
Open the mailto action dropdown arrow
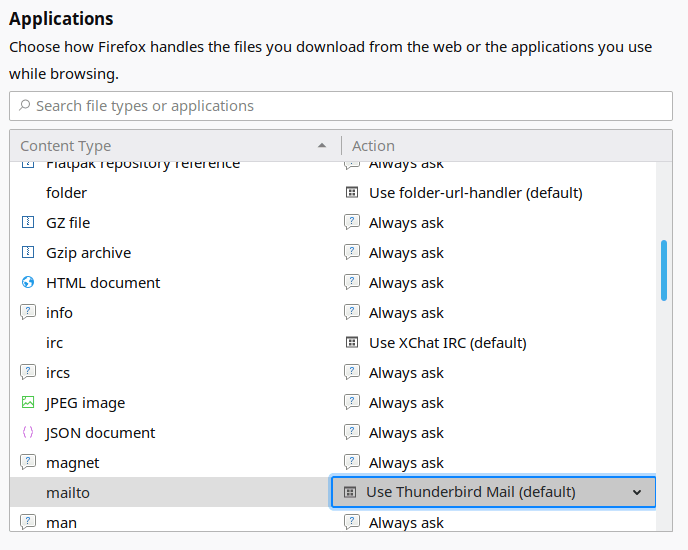[x=637, y=492]
